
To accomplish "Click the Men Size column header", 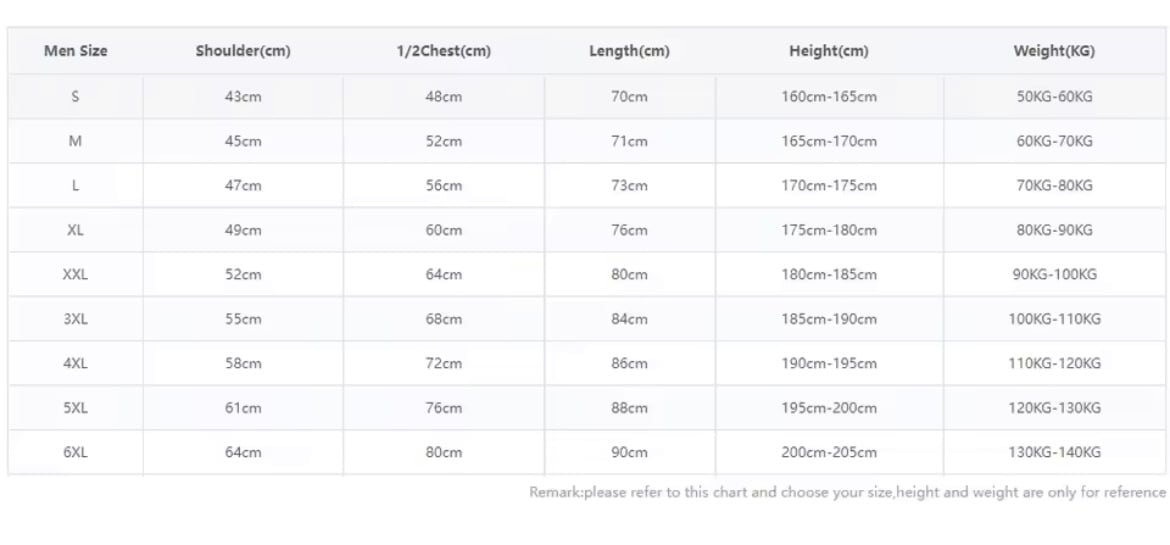I will click(x=75, y=51).
